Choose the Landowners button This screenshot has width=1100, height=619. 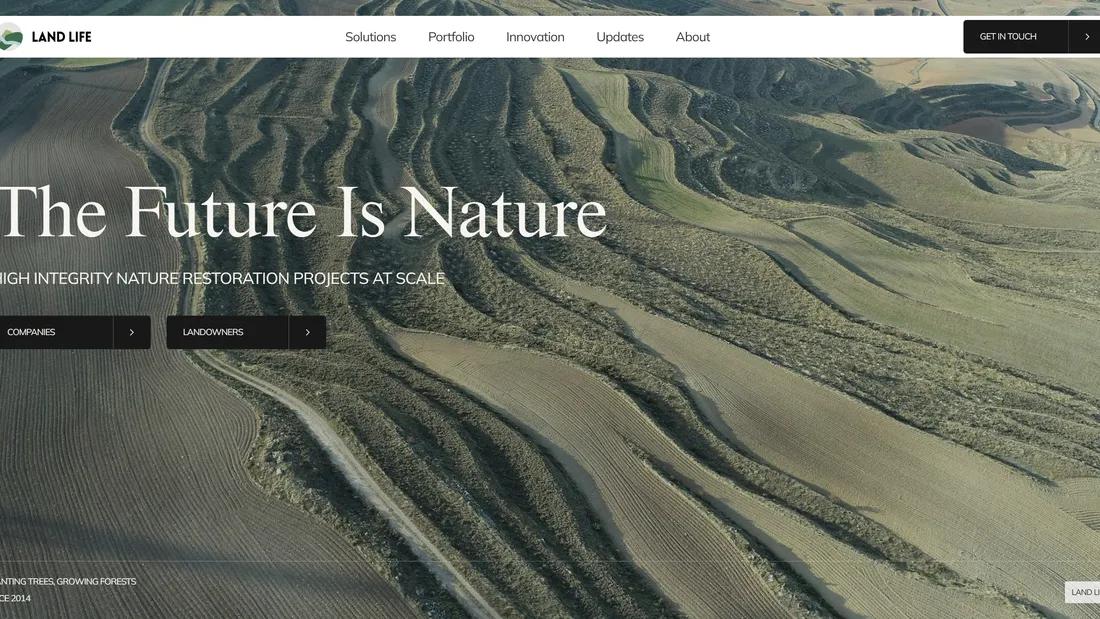(227, 332)
